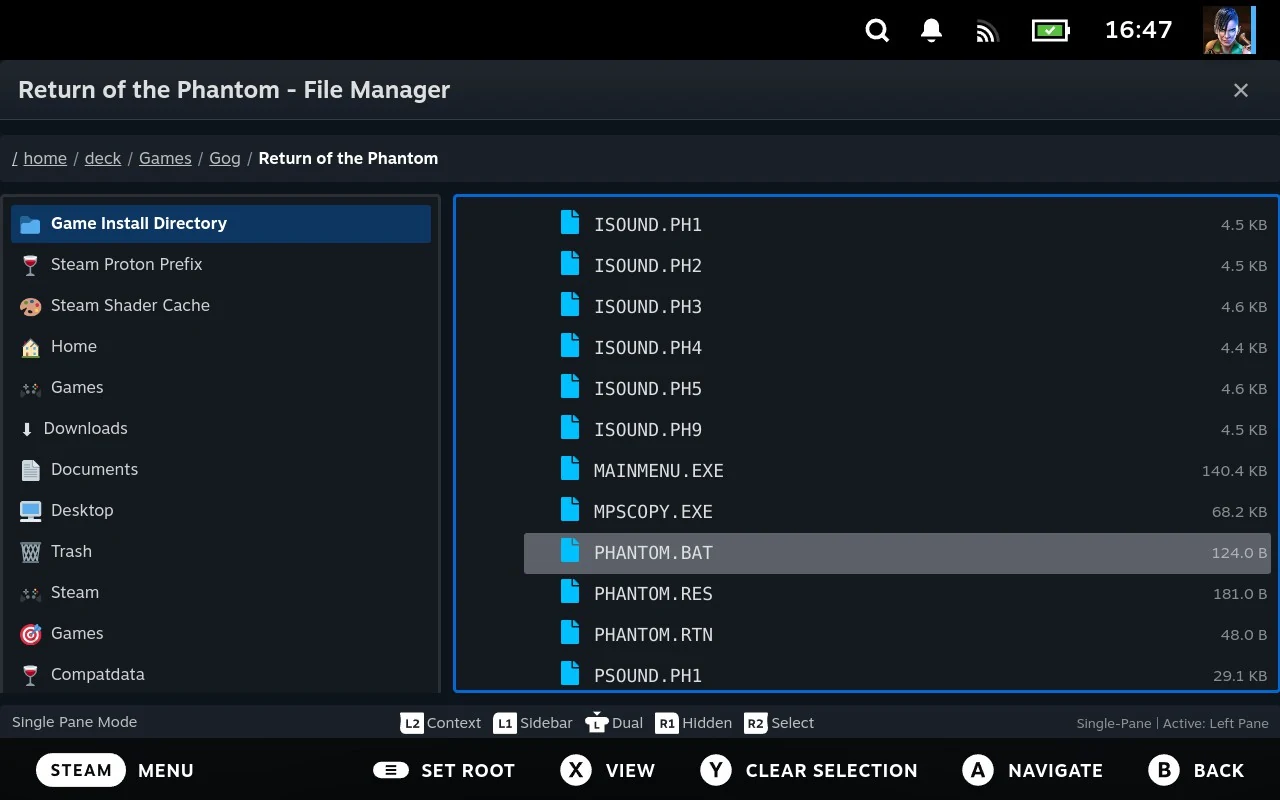The image size is (1280, 800).
Task: Close the File Manager window
Action: click(x=1241, y=90)
